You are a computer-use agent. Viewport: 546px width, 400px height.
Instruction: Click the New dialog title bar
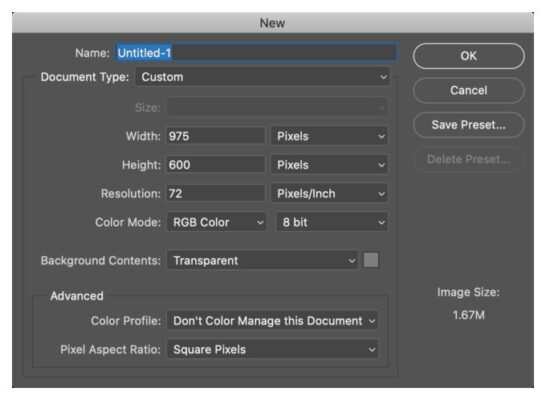[273, 23]
